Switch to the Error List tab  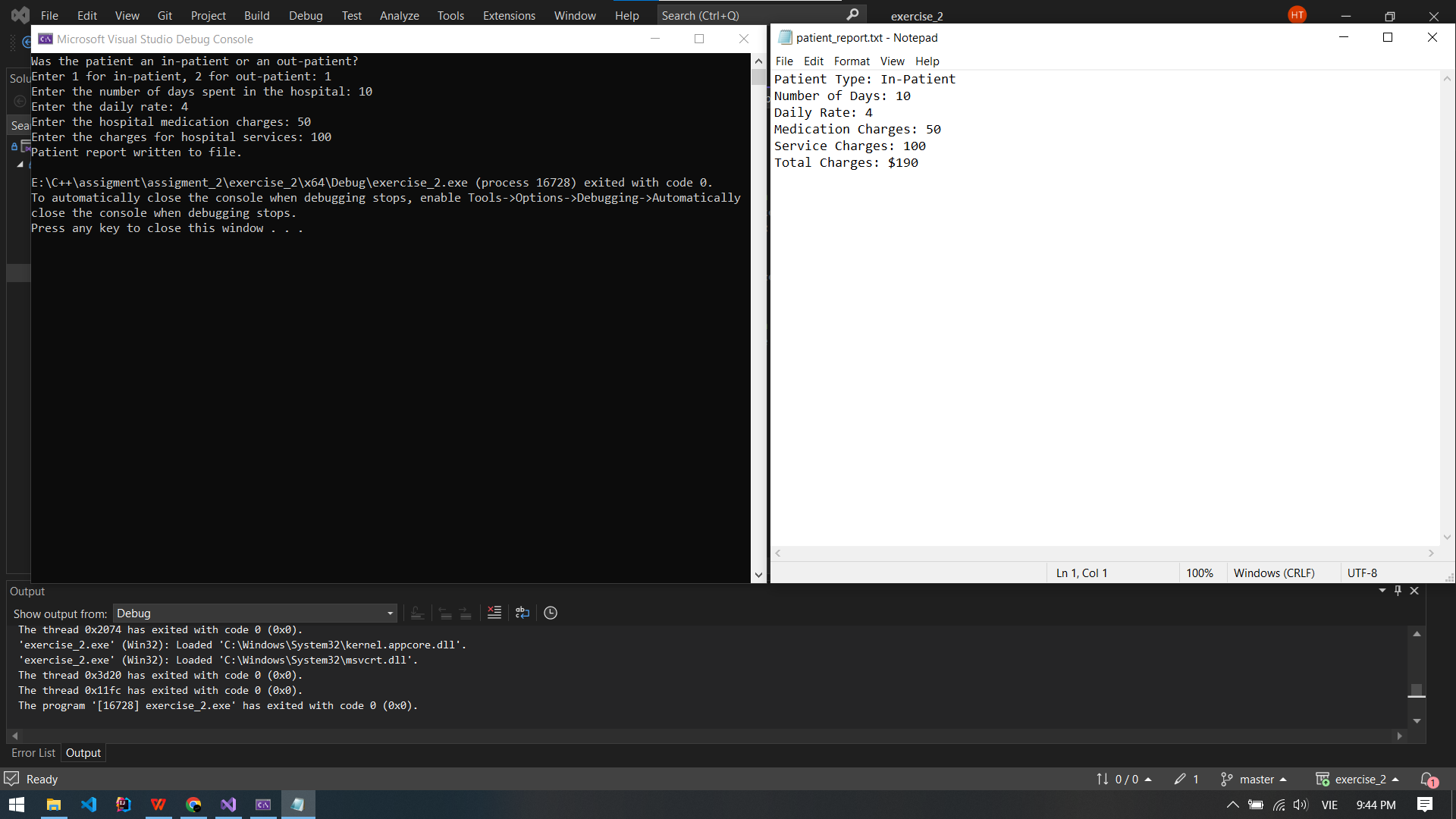pos(33,752)
